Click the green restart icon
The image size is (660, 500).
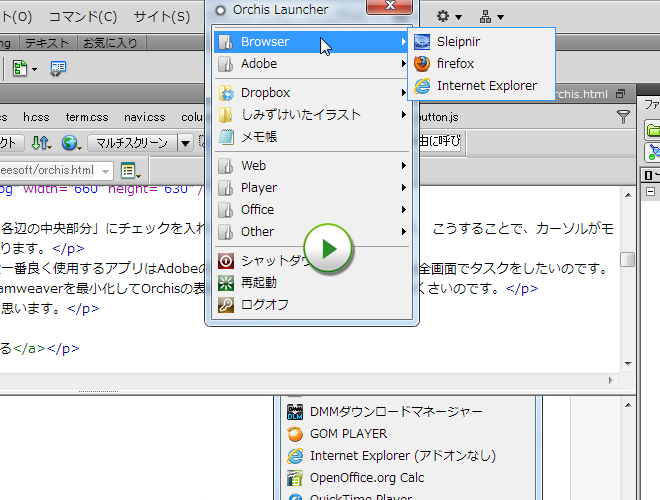(x=226, y=283)
